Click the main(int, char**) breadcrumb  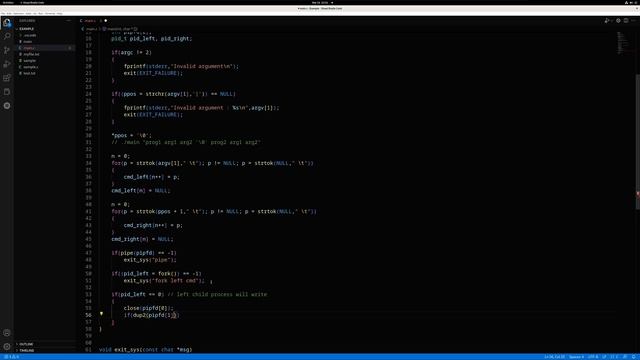pos(120,29)
